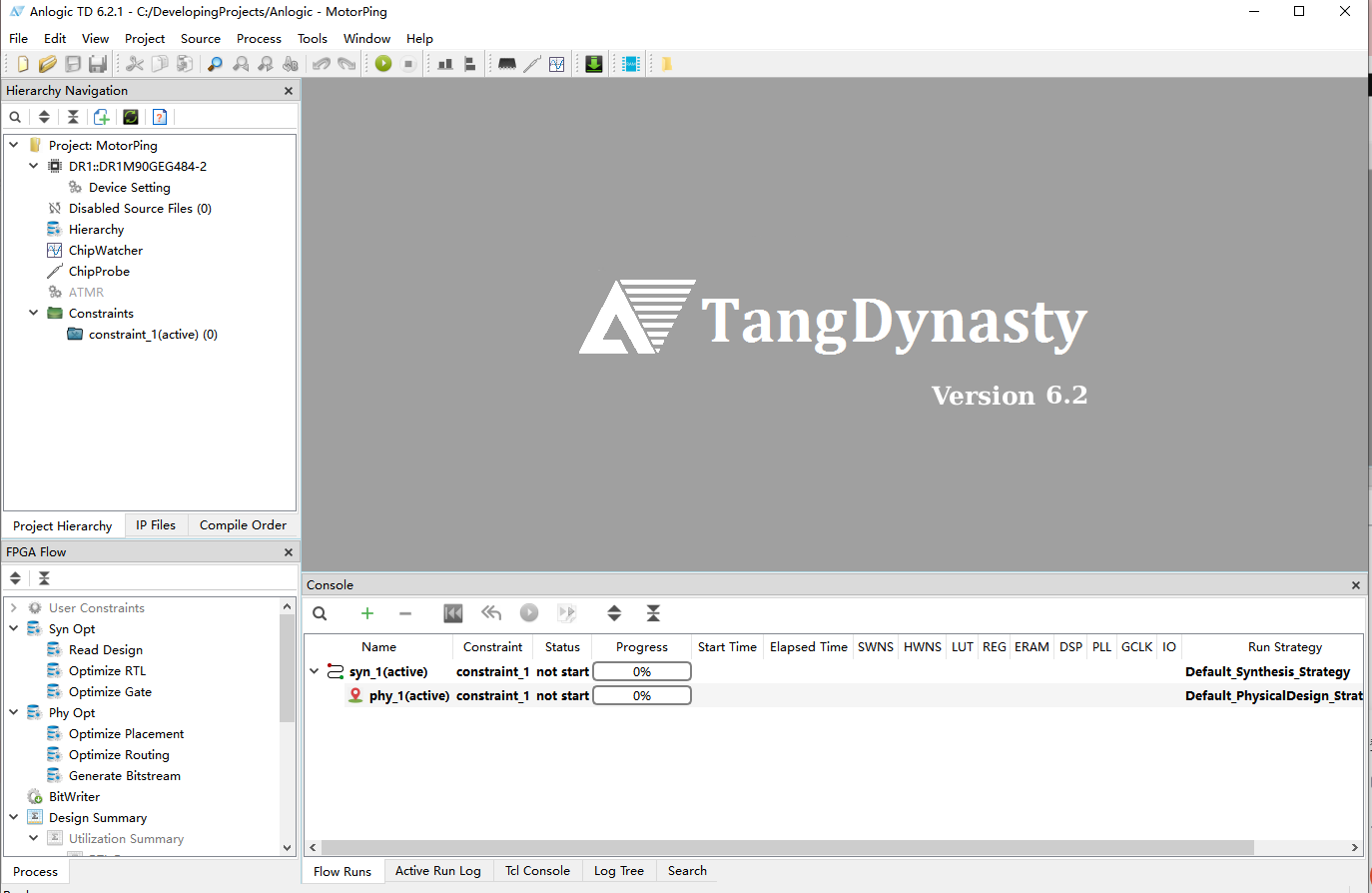Launch ChipWatcher waveform icon in toolbar
This screenshot has height=893, width=1372.
[x=557, y=64]
